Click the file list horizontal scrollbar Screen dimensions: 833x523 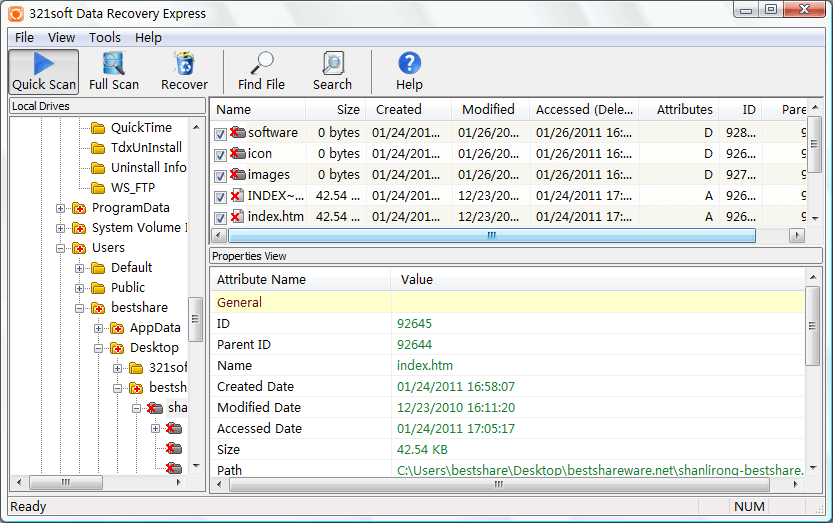[491, 236]
